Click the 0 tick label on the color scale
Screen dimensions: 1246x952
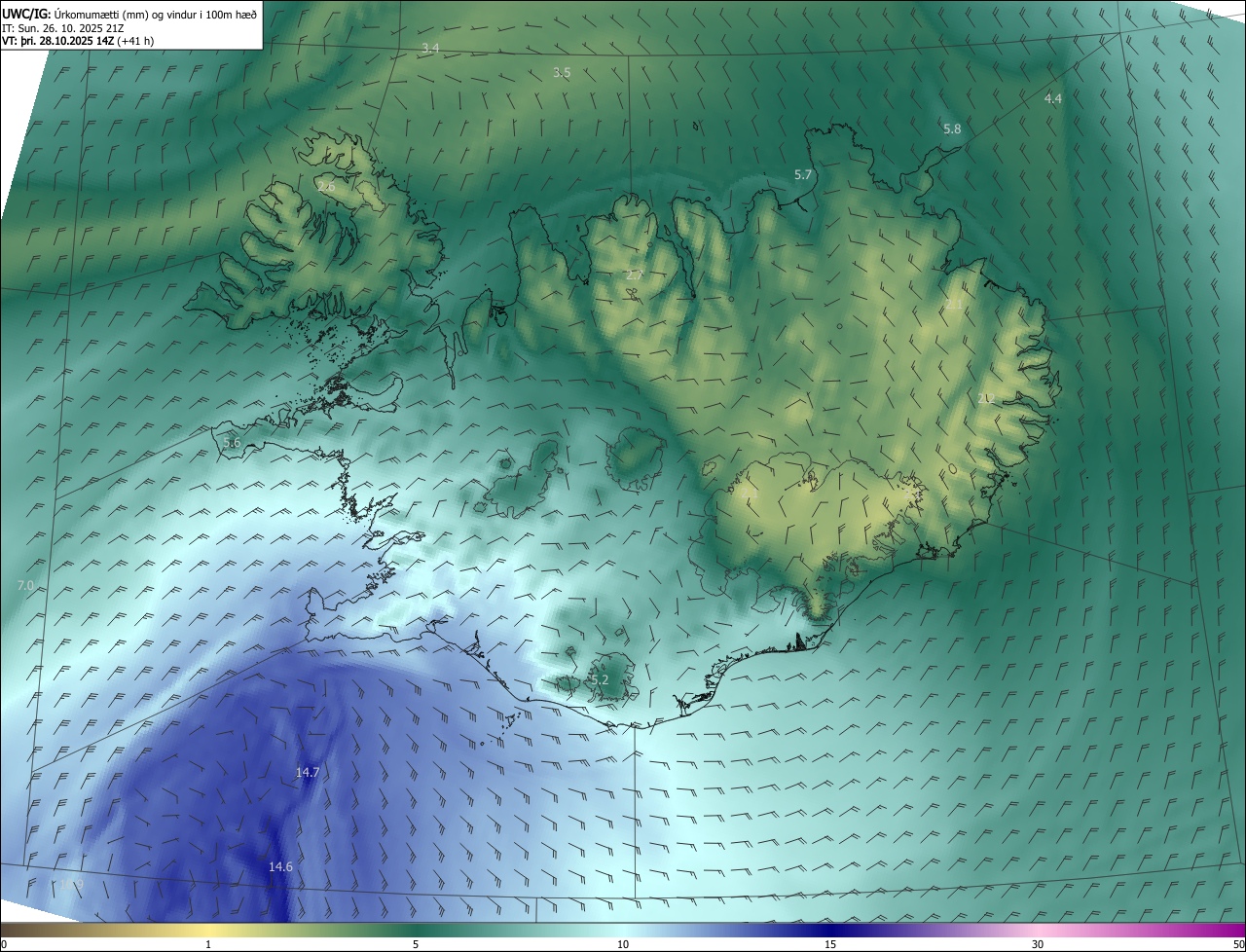(x=4, y=944)
